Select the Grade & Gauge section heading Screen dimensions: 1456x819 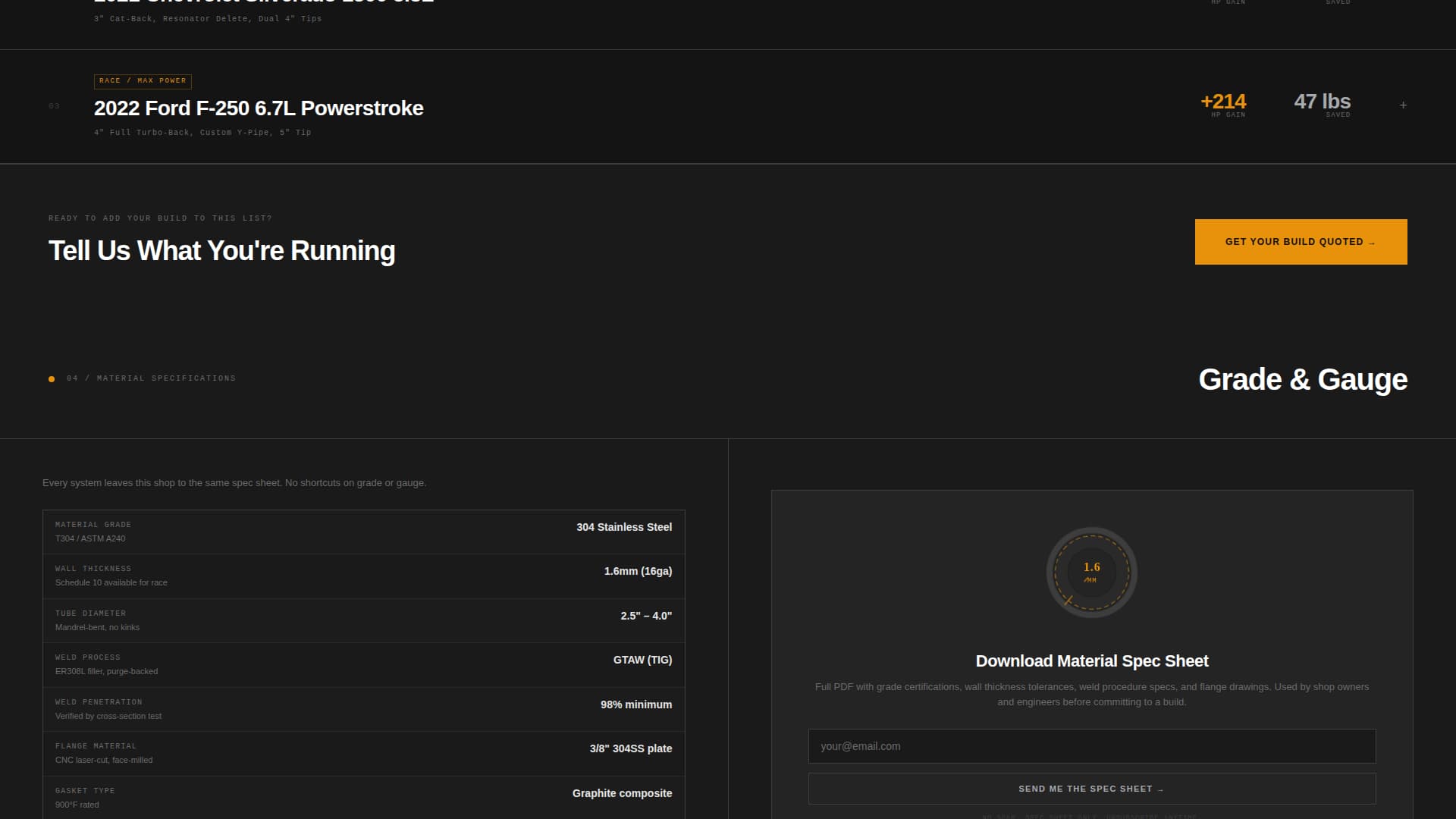point(1303,379)
